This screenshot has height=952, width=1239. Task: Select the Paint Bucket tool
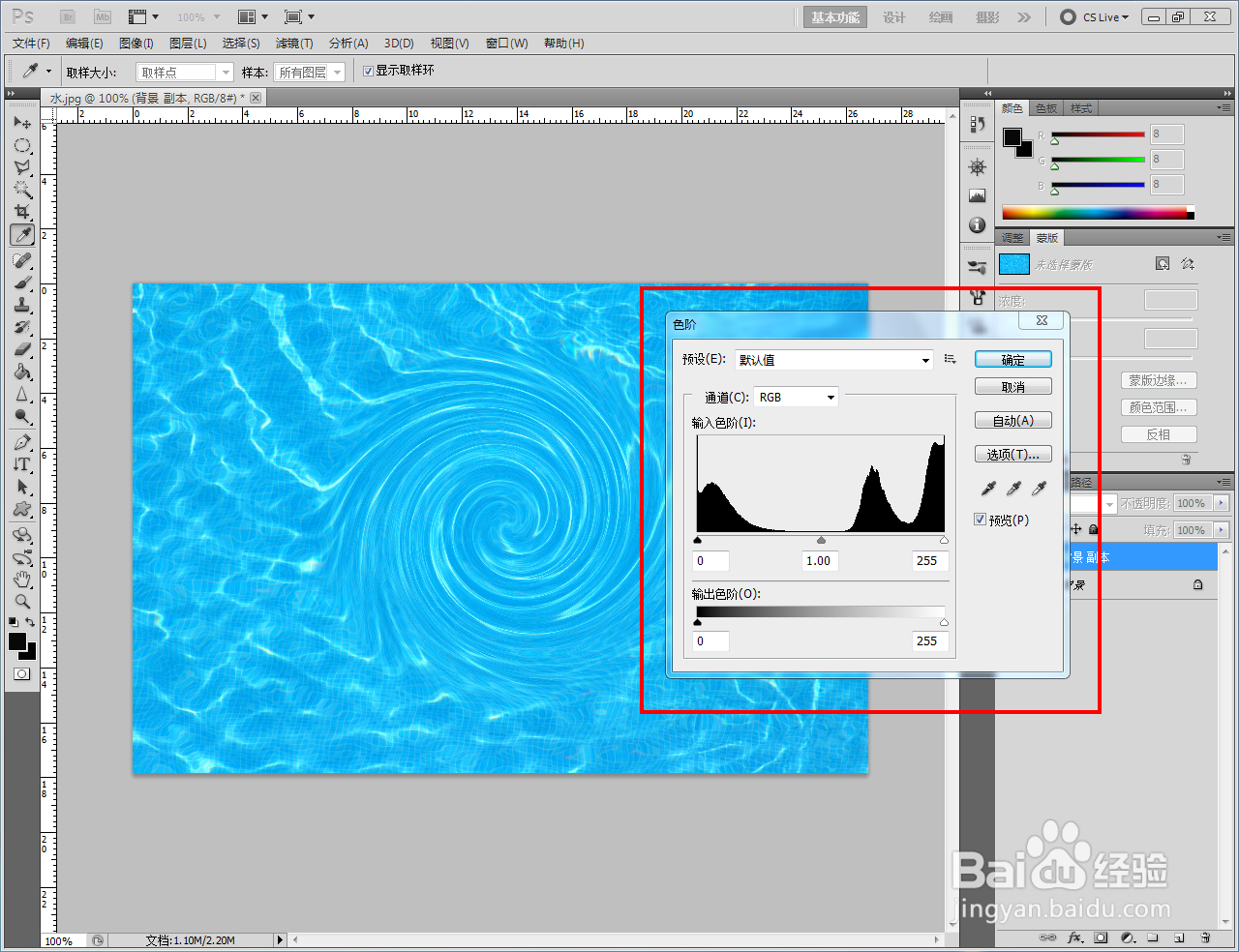[22, 372]
